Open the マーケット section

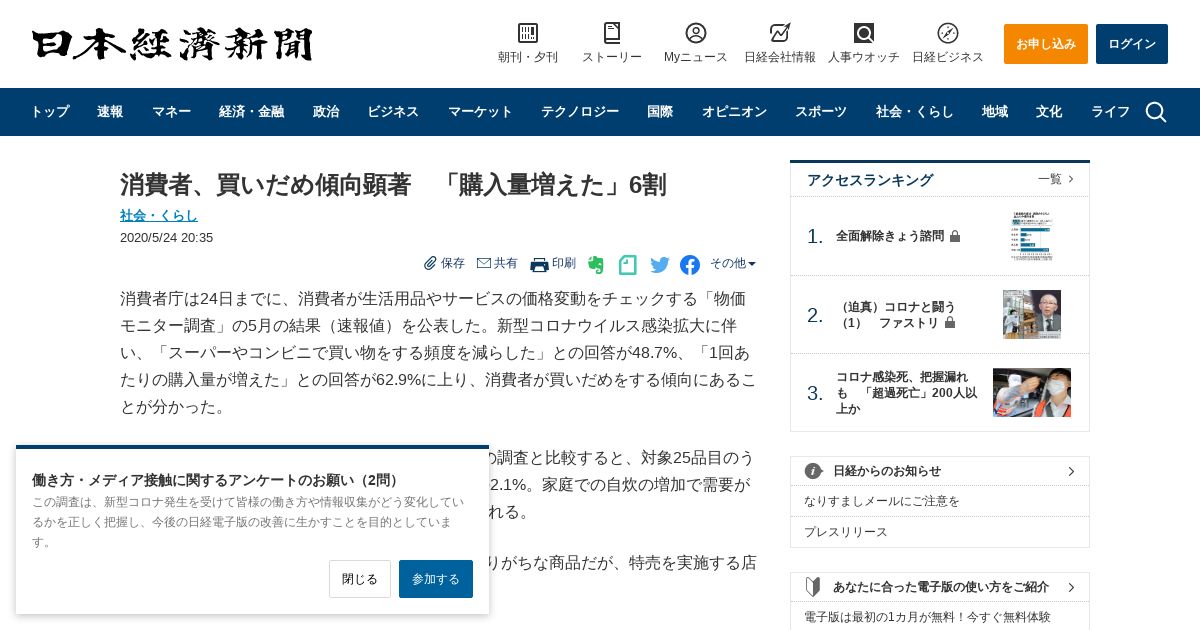480,112
